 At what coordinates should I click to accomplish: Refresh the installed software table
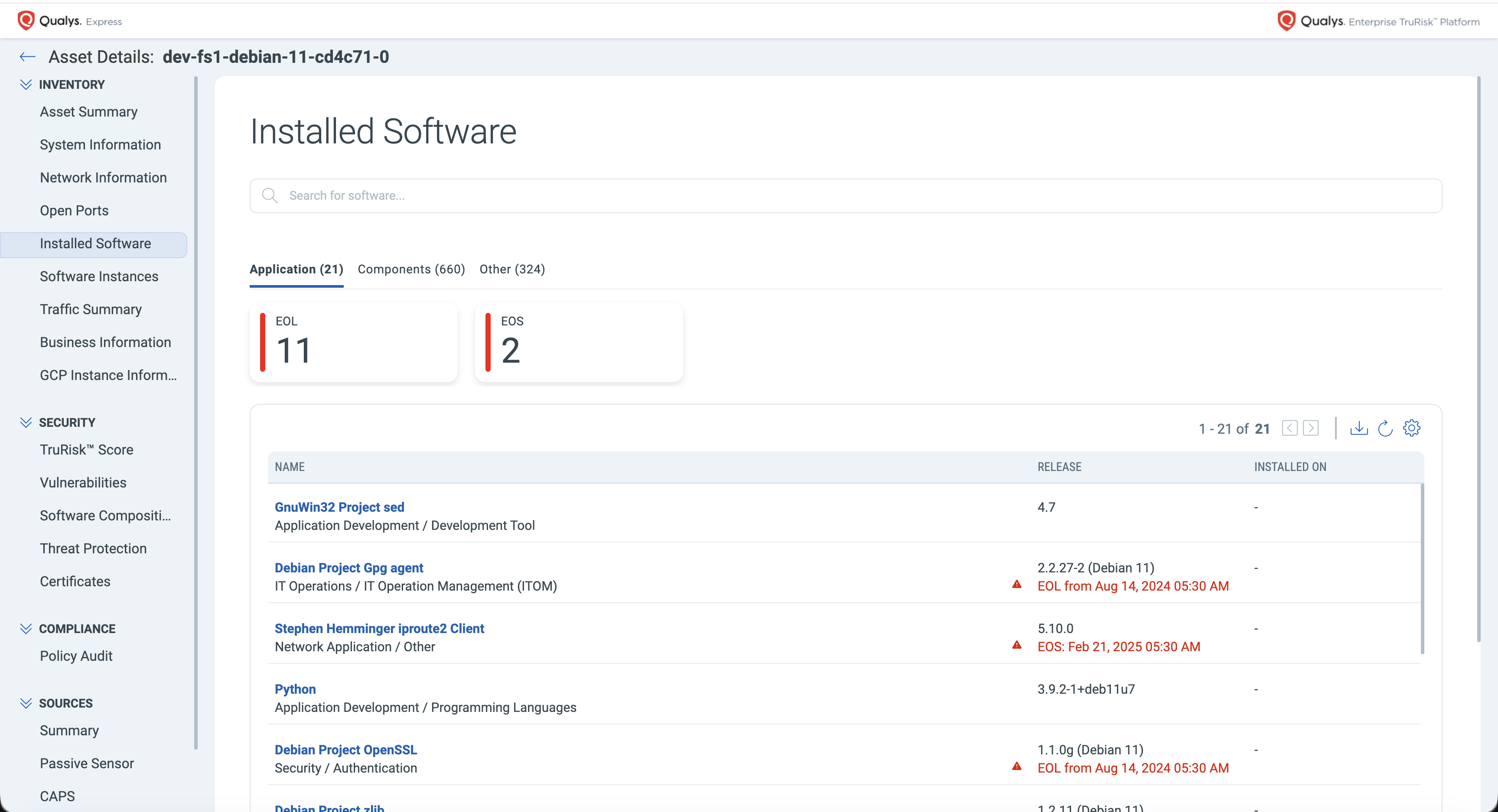[1385, 429]
